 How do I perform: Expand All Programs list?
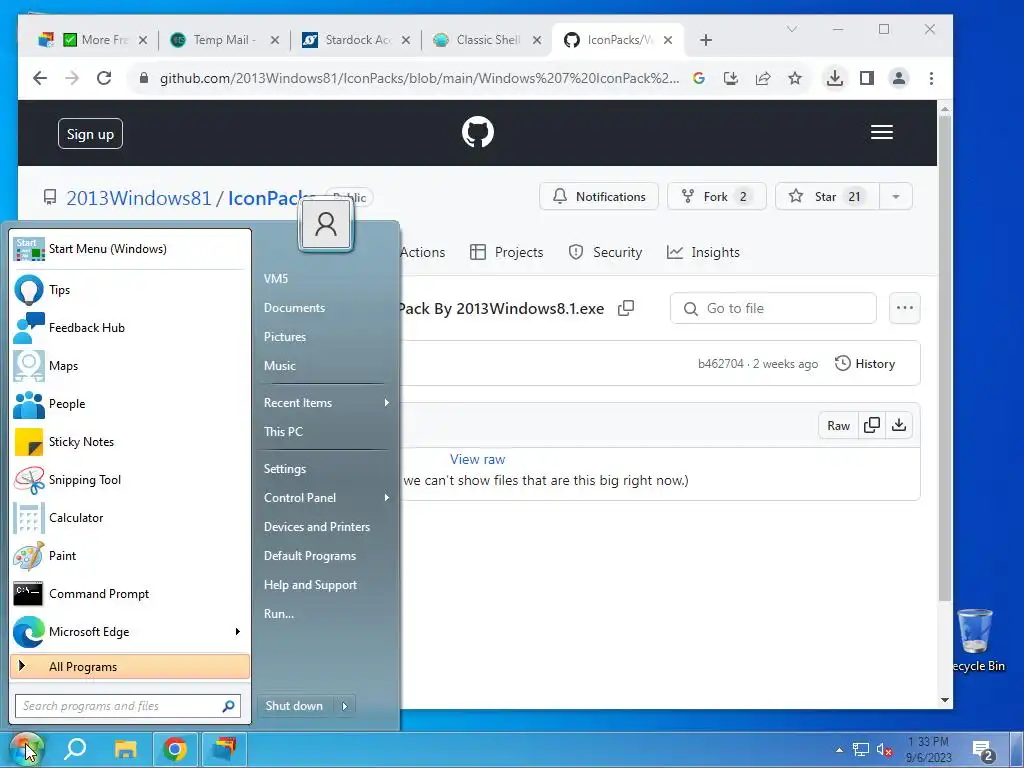pyautogui.click(x=130, y=667)
